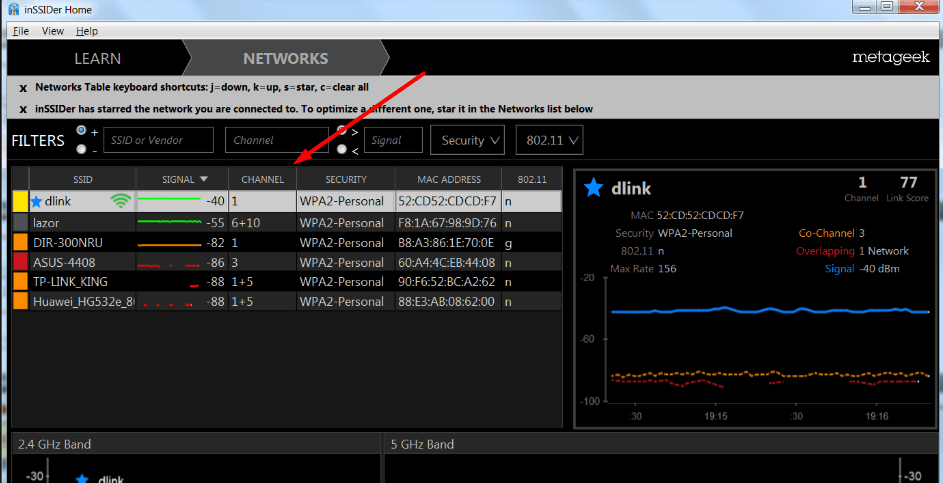This screenshot has height=483, width=943.
Task: Open the File menu
Action: 21,31
